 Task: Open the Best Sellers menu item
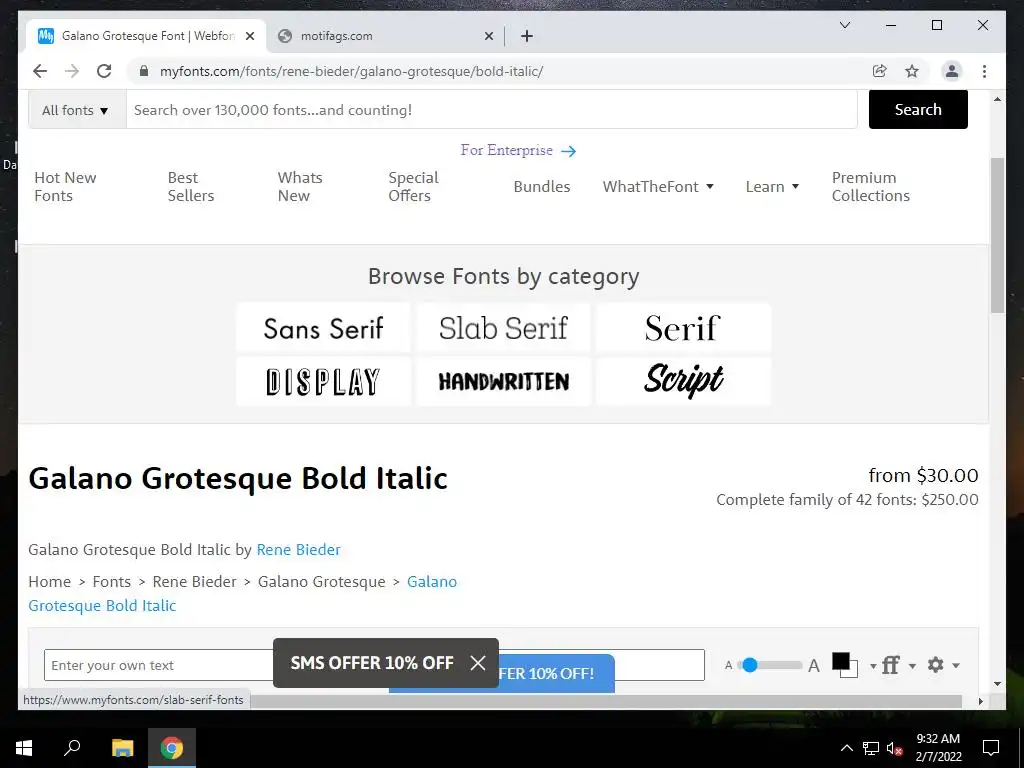point(191,187)
